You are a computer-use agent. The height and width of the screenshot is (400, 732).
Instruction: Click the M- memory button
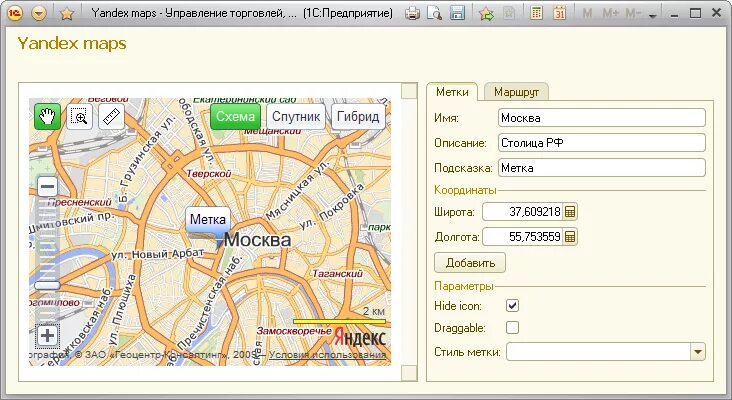pyautogui.click(x=633, y=14)
